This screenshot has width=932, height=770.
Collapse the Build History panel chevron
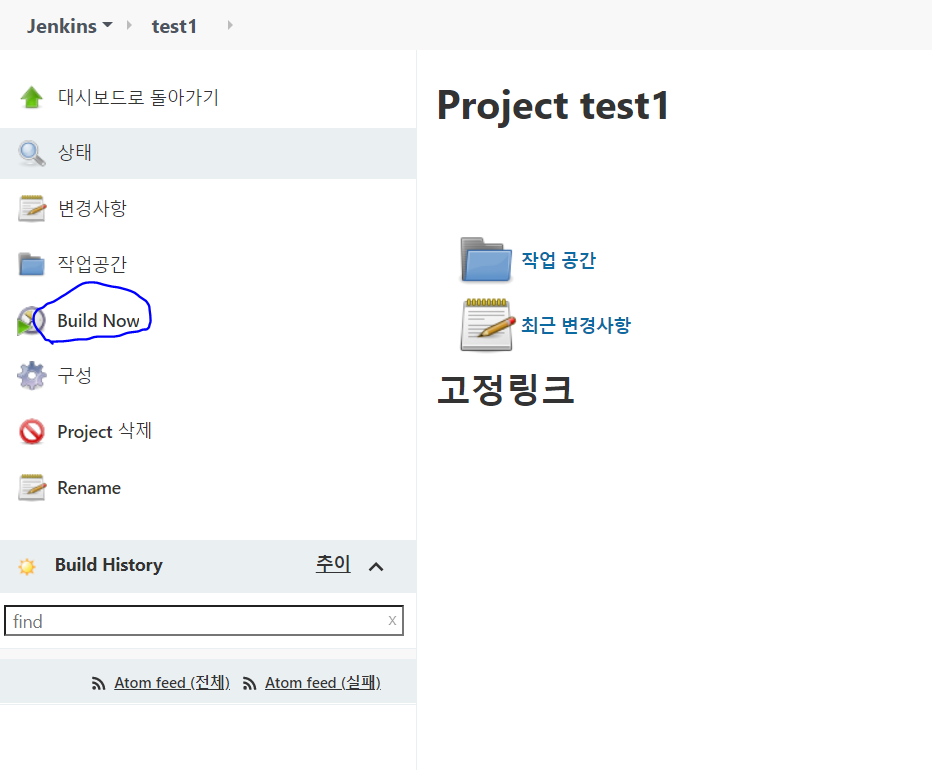(x=376, y=567)
